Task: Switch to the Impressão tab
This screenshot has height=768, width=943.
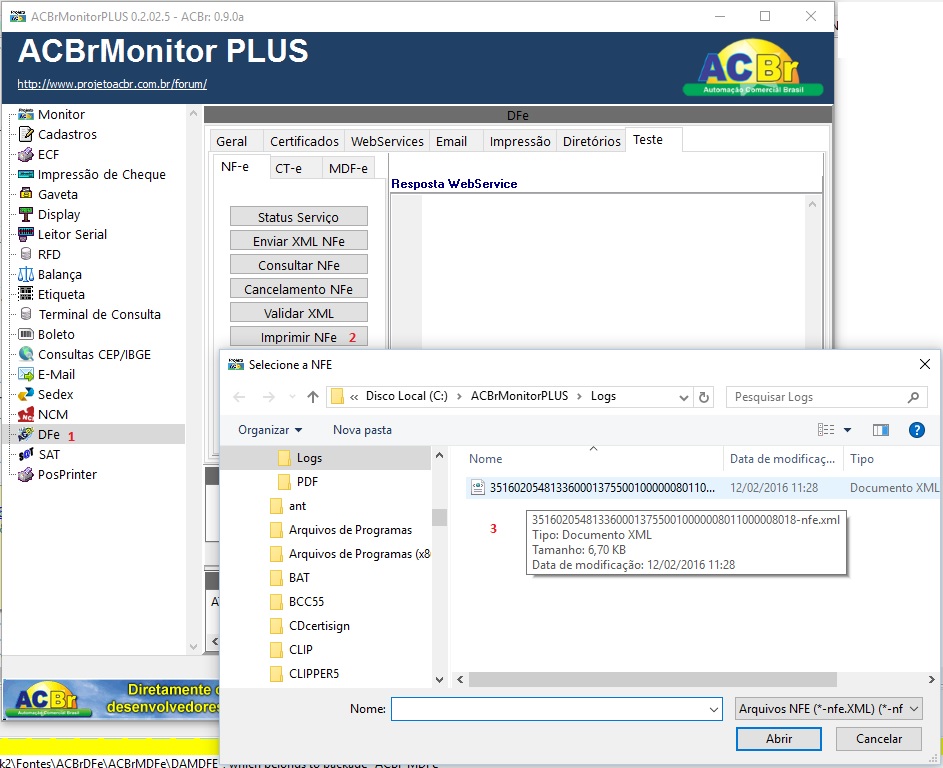Action: [x=520, y=141]
